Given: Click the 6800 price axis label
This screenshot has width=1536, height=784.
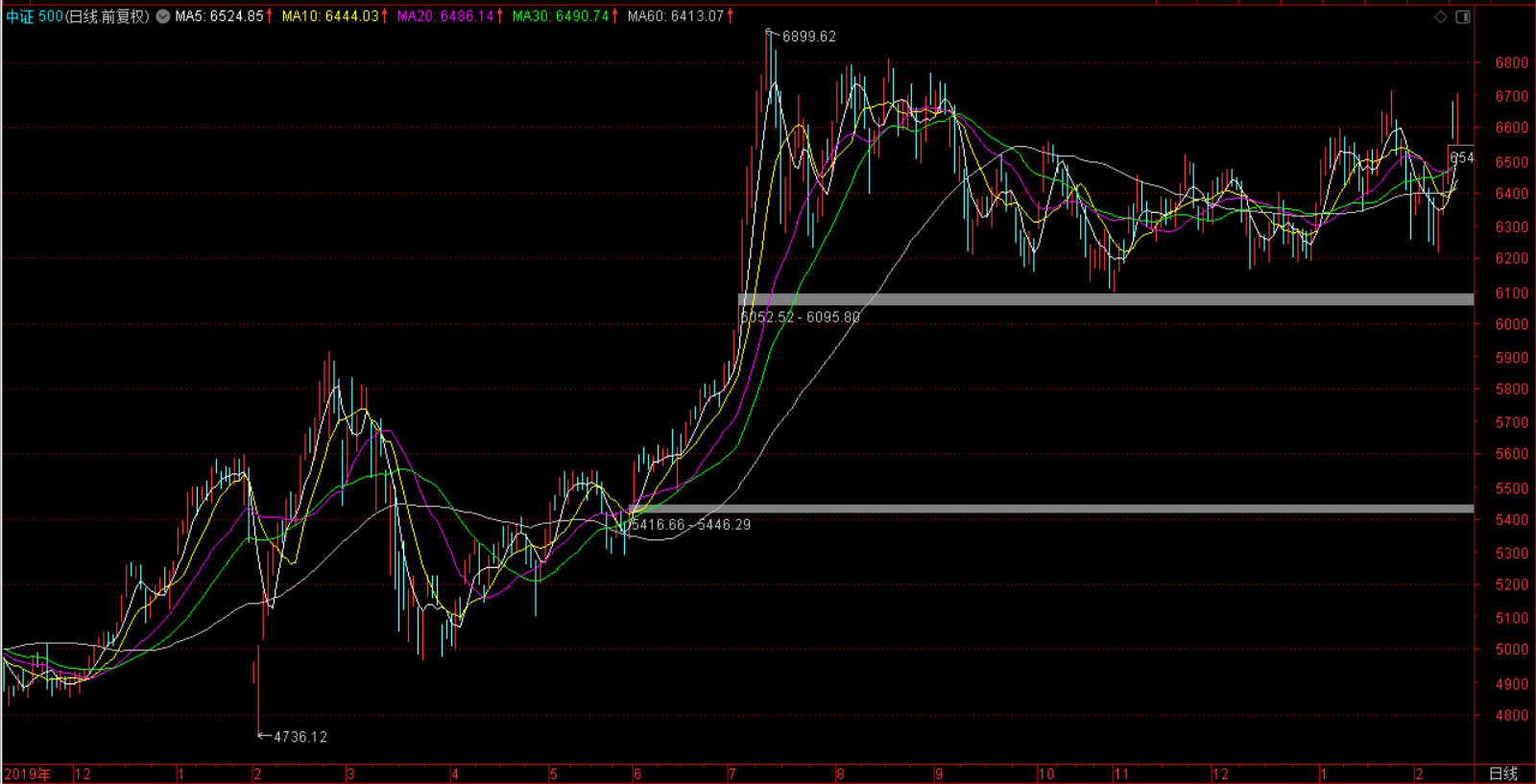Looking at the screenshot, I should click(1511, 63).
